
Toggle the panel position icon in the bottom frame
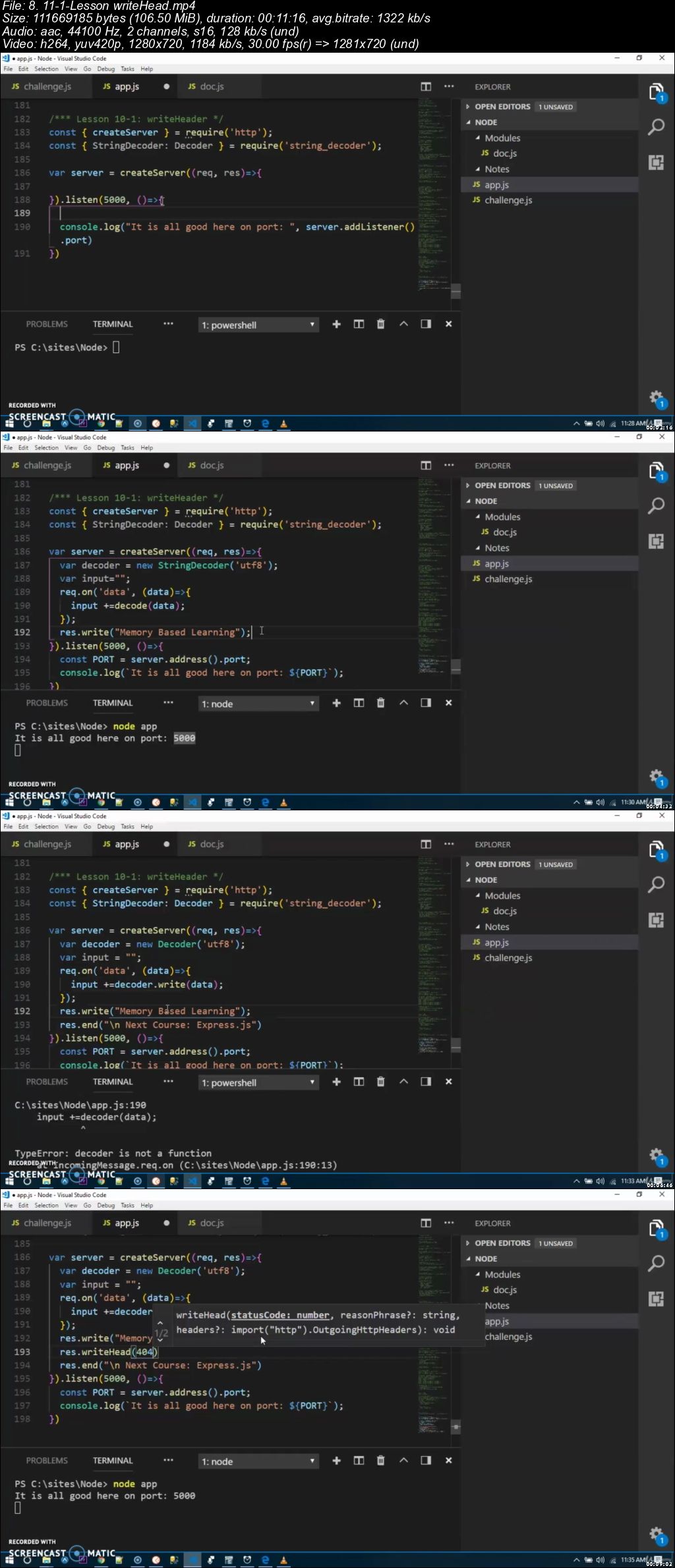pyautogui.click(x=426, y=1461)
